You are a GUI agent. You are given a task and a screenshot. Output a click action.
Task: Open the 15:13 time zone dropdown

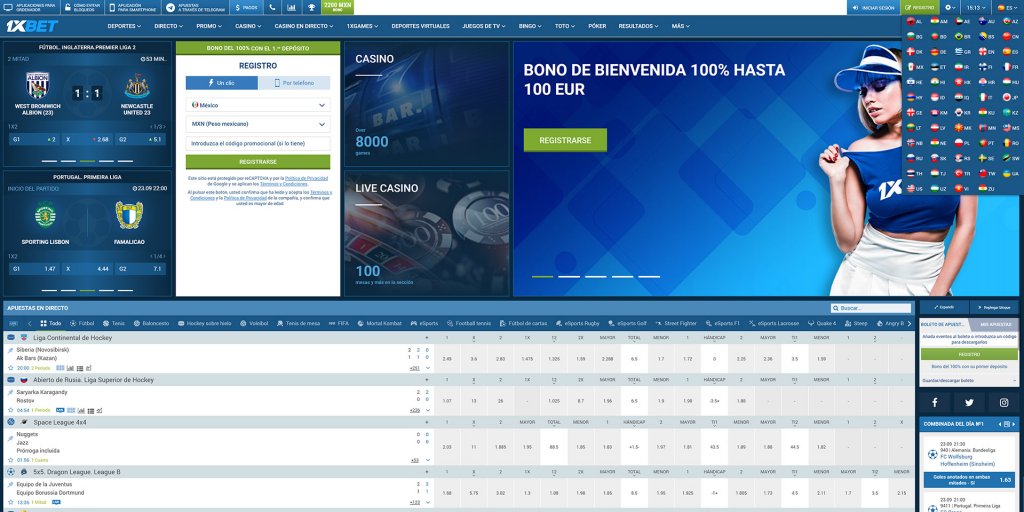click(x=976, y=8)
